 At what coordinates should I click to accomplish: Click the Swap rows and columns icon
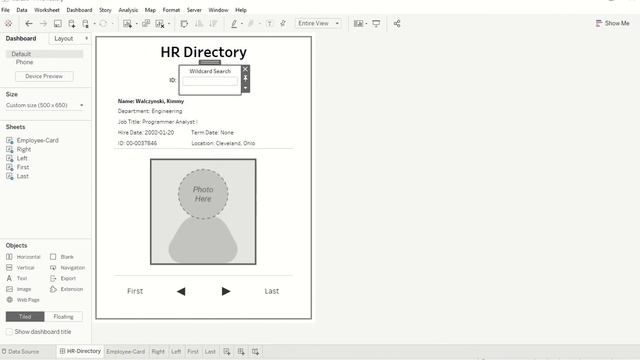click(x=184, y=24)
